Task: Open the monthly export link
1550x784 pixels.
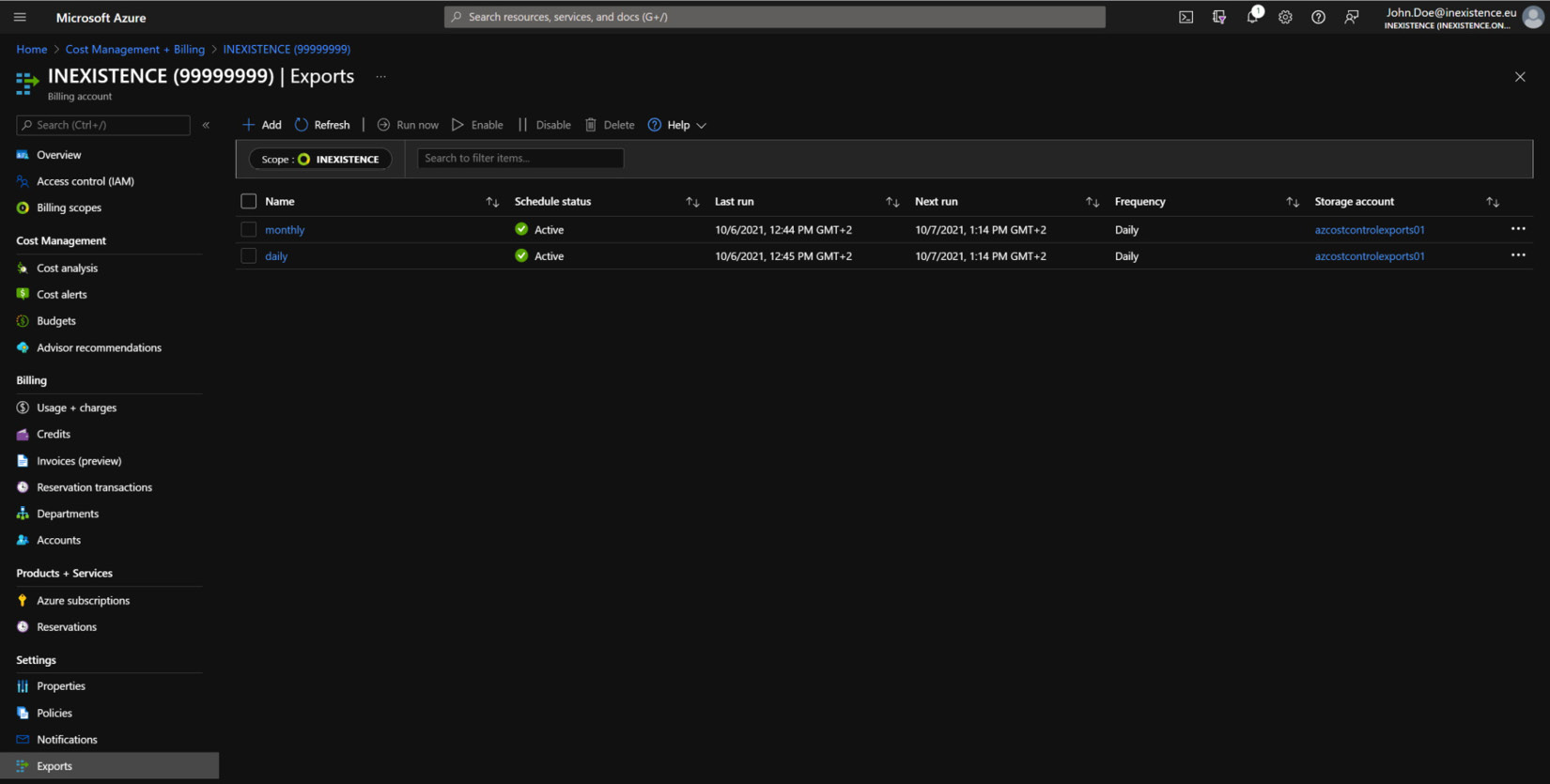Action: pos(285,230)
